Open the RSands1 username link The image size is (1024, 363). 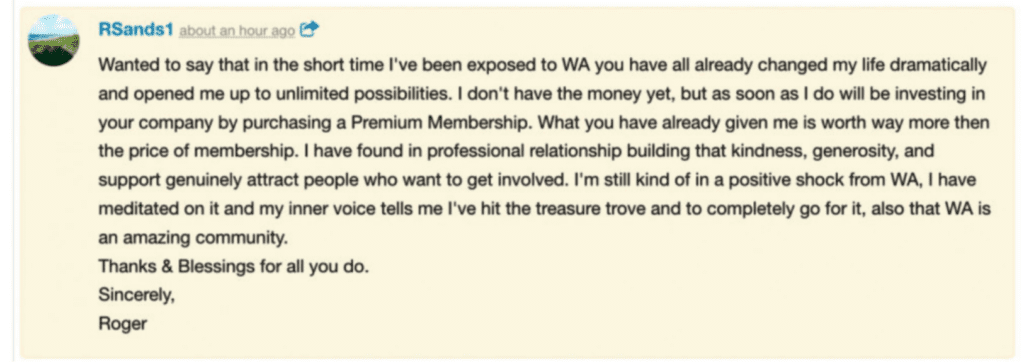pos(136,29)
